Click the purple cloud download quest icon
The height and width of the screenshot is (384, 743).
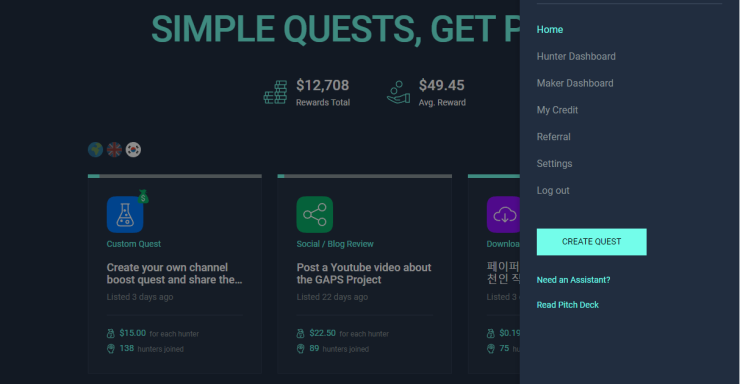coord(503,215)
